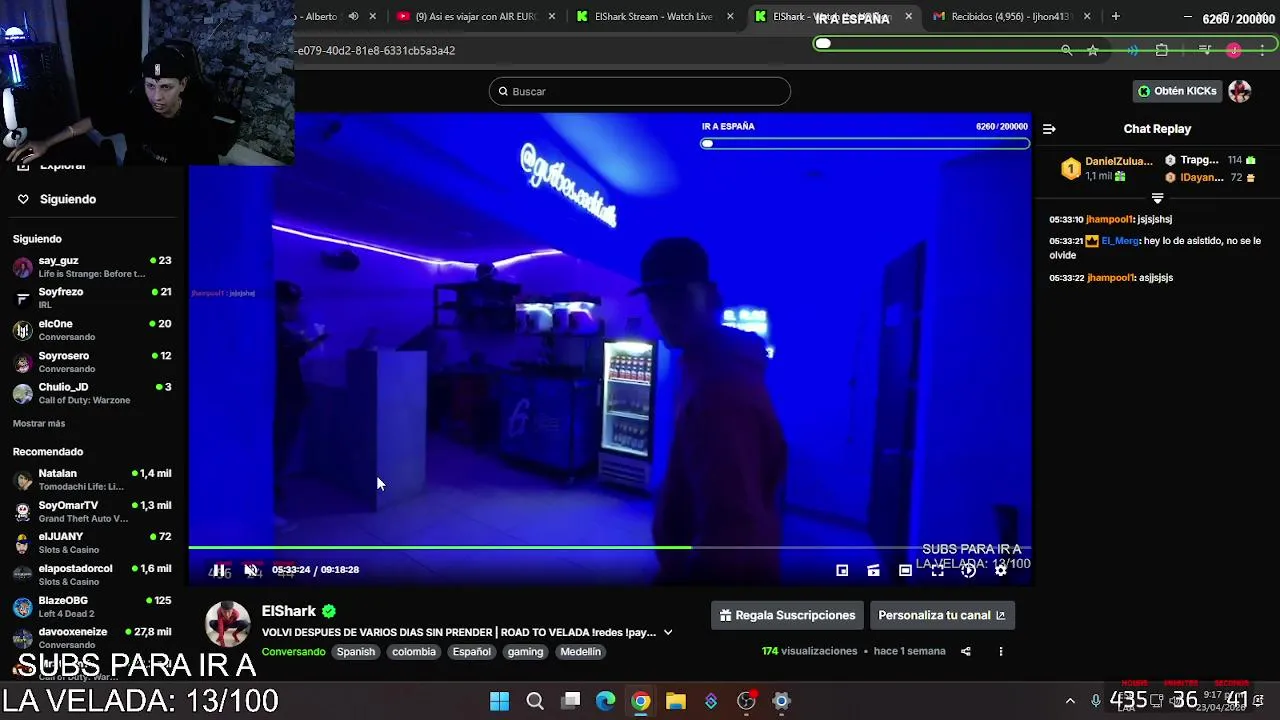Open Task View on taskbar
1280x720 pixels.
[570, 701]
